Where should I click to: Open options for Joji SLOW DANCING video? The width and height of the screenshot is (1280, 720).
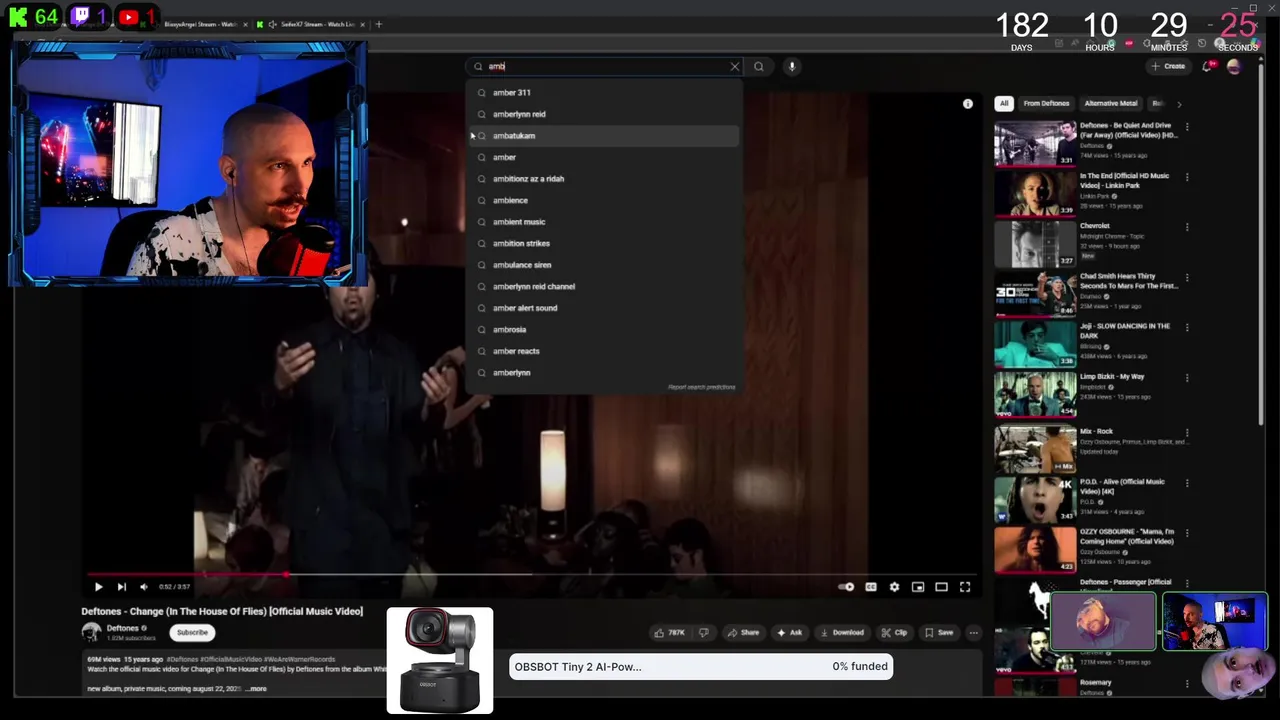[1187, 327]
